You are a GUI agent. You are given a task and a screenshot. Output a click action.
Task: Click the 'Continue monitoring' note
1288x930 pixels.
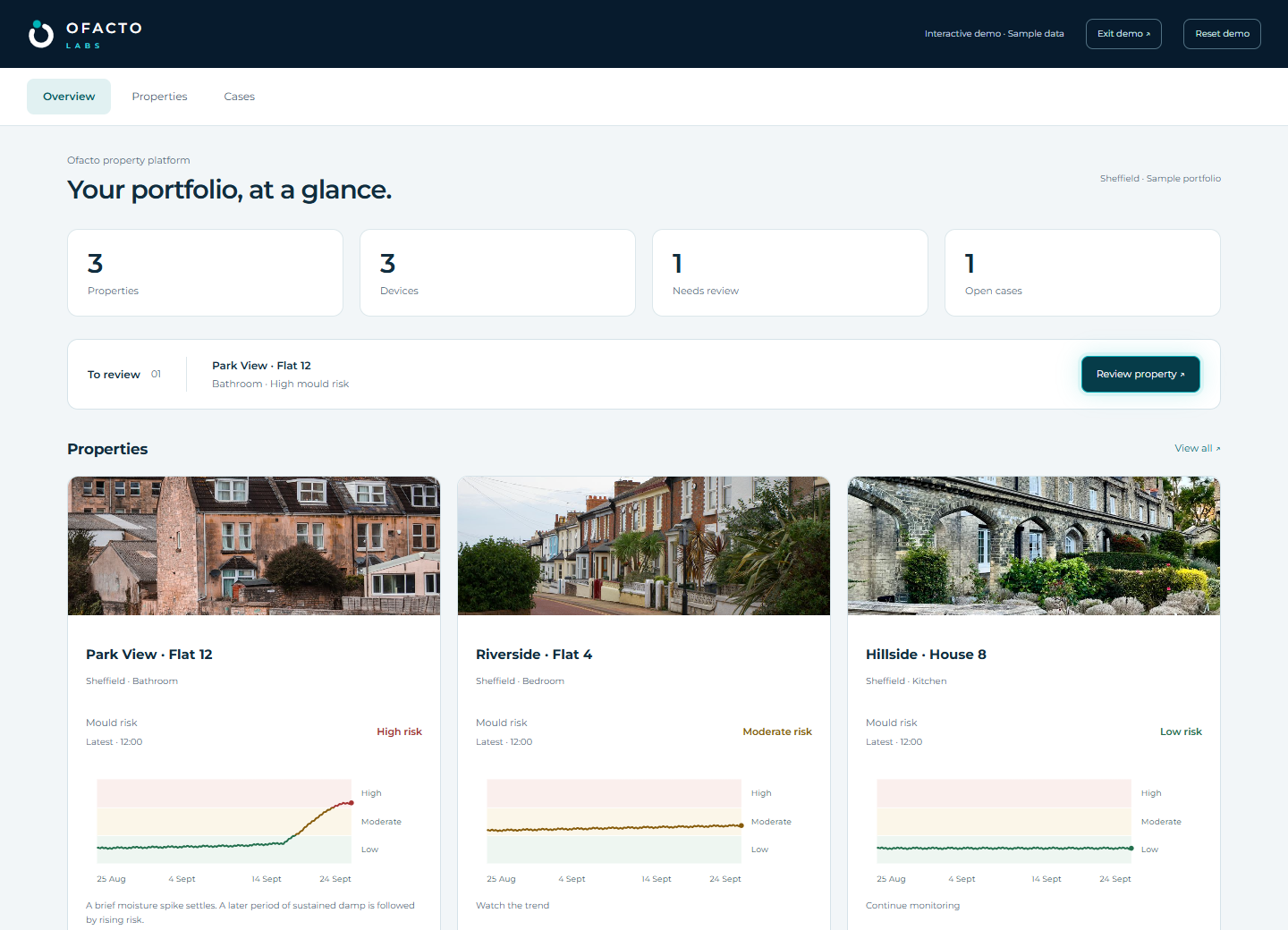912,906
